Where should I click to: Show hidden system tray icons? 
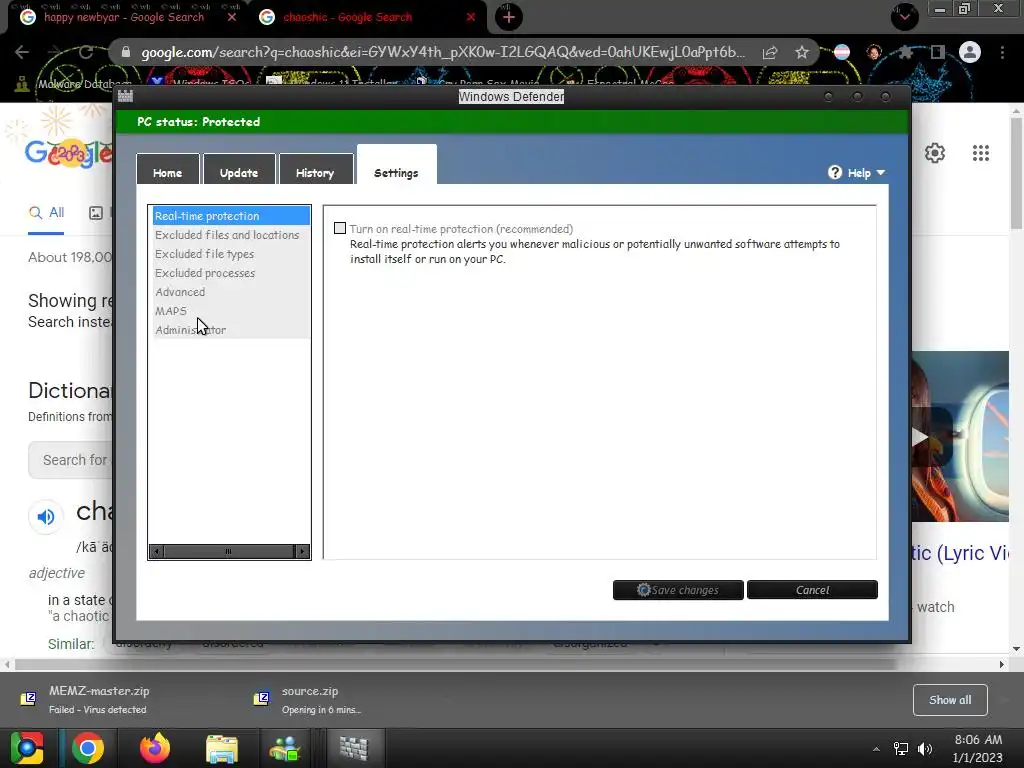coord(876,749)
